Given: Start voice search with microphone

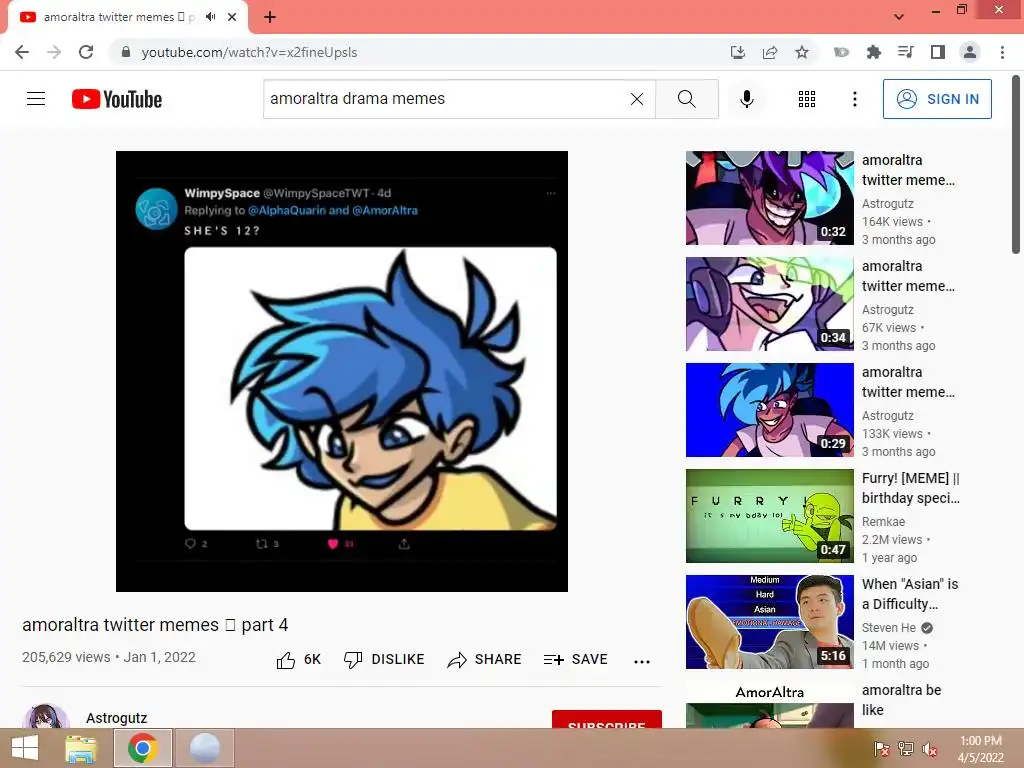Looking at the screenshot, I should coord(746,99).
